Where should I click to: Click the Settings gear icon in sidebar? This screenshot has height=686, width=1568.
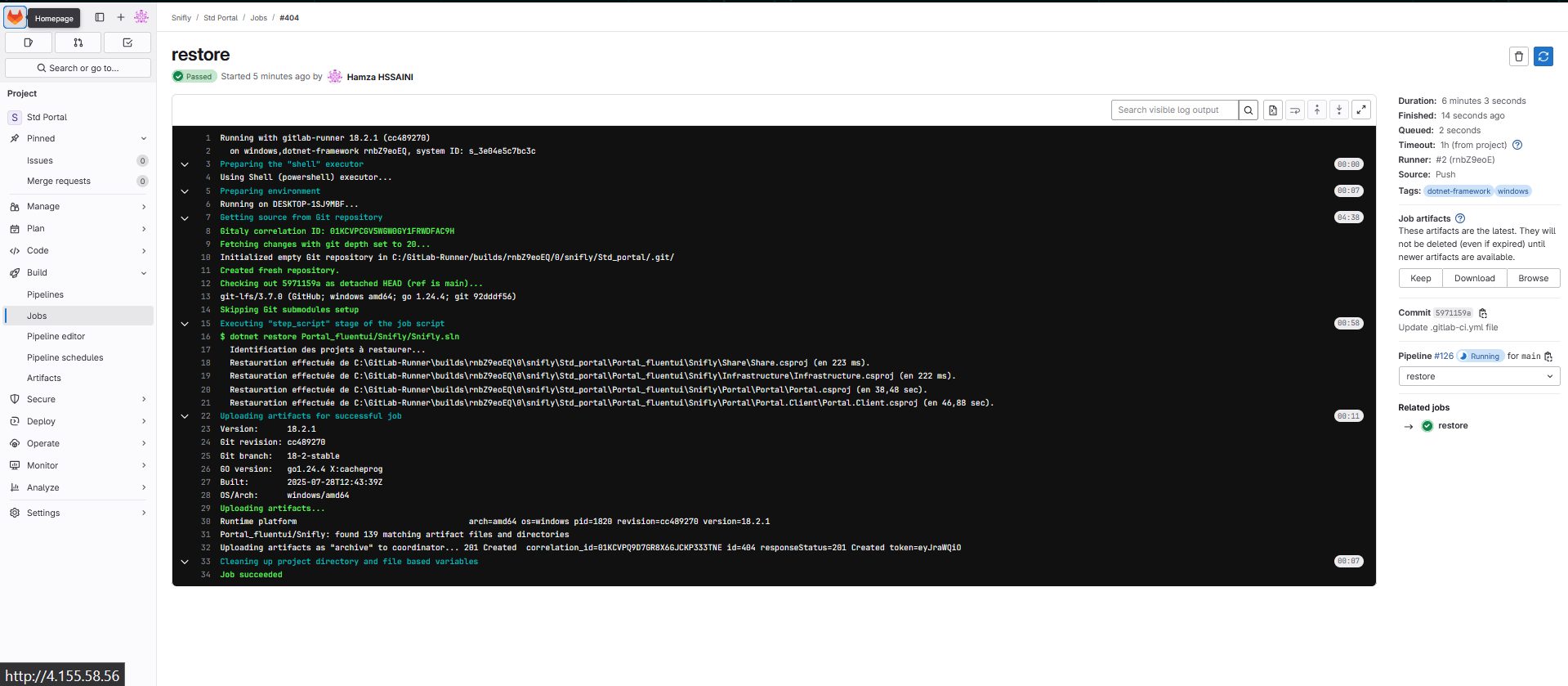tap(15, 513)
